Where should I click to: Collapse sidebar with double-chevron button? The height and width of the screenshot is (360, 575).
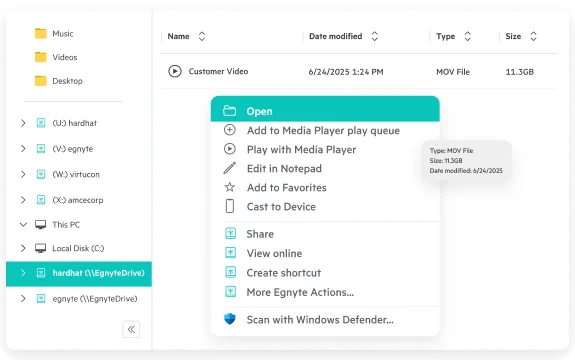pyautogui.click(x=131, y=329)
